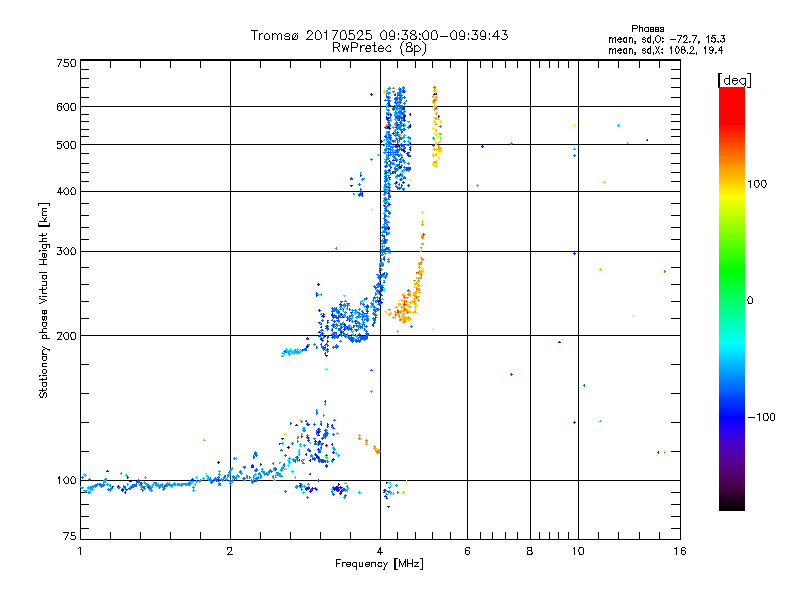
Task: Click the x-axis tick label '4'
Action: pyautogui.click(x=380, y=551)
